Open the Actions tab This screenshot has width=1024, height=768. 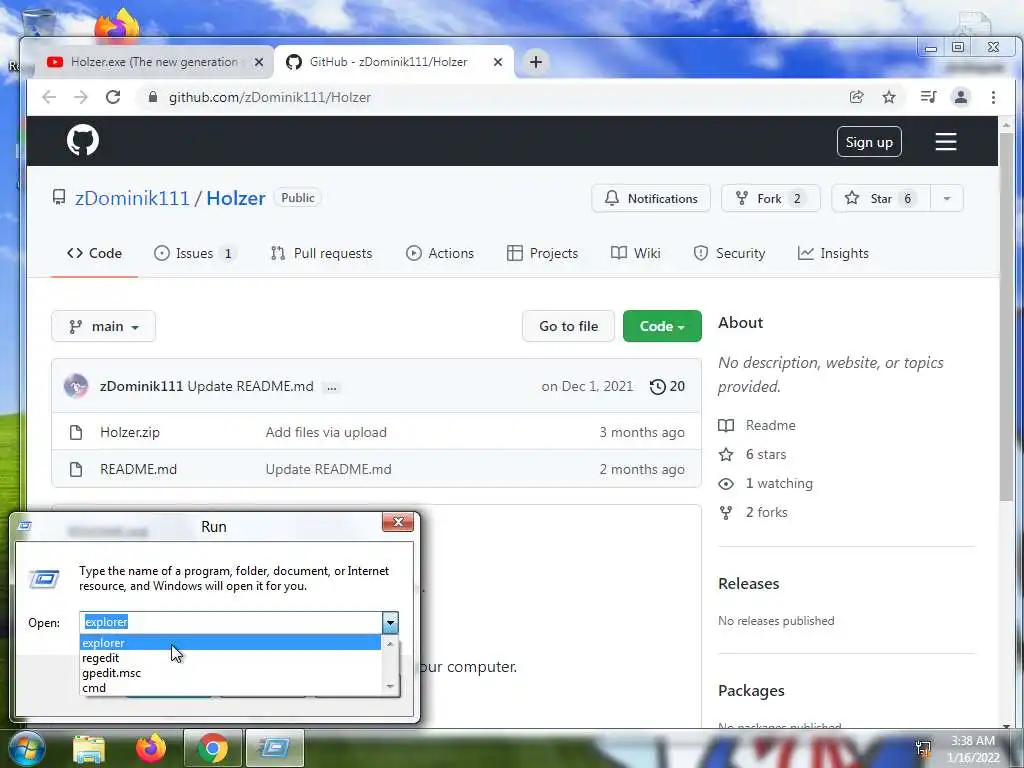click(x=440, y=253)
